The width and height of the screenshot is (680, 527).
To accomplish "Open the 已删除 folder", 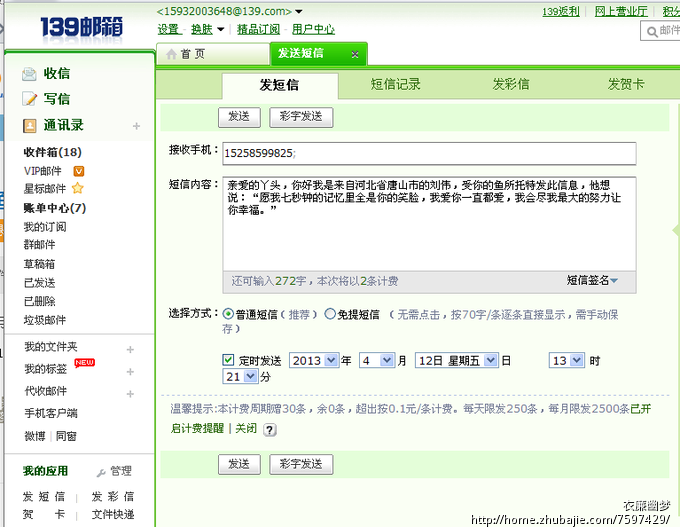I will (x=39, y=301).
